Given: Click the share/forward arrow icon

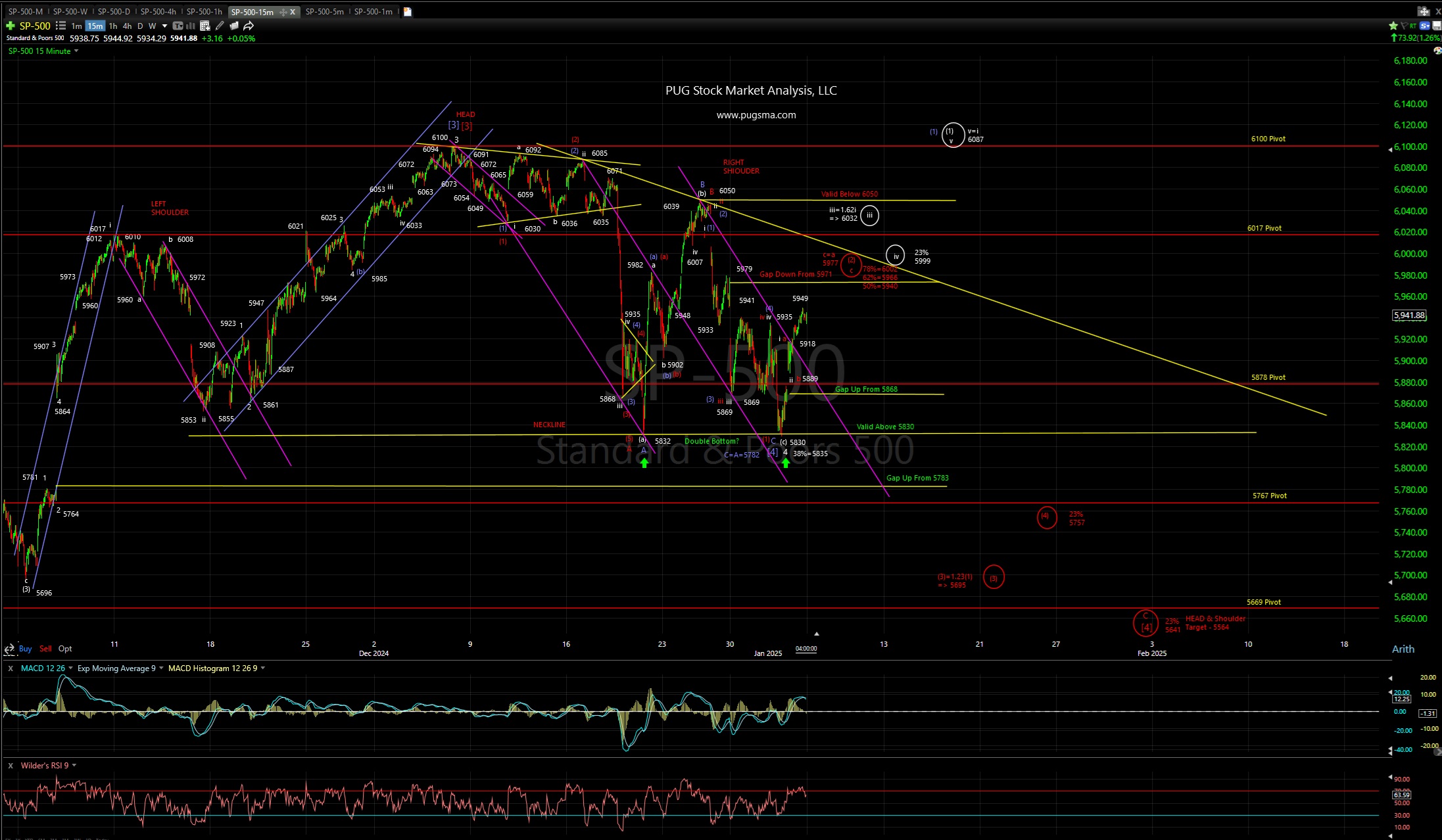Looking at the screenshot, I should [x=249, y=26].
